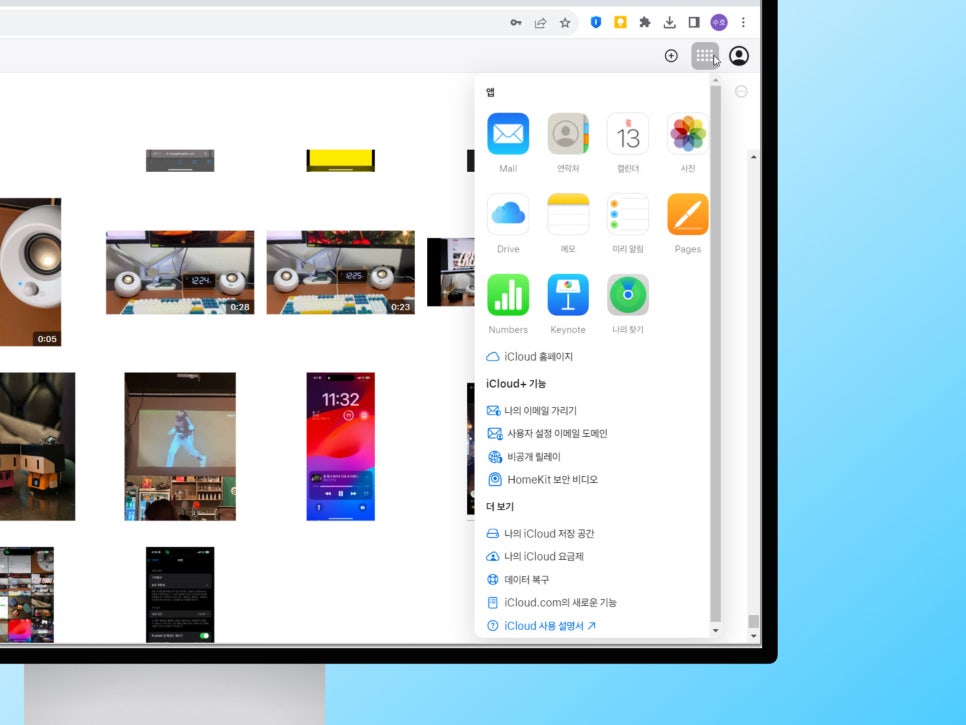Open the account profile icon
Image resolution: width=966 pixels, height=725 pixels.
(x=739, y=56)
